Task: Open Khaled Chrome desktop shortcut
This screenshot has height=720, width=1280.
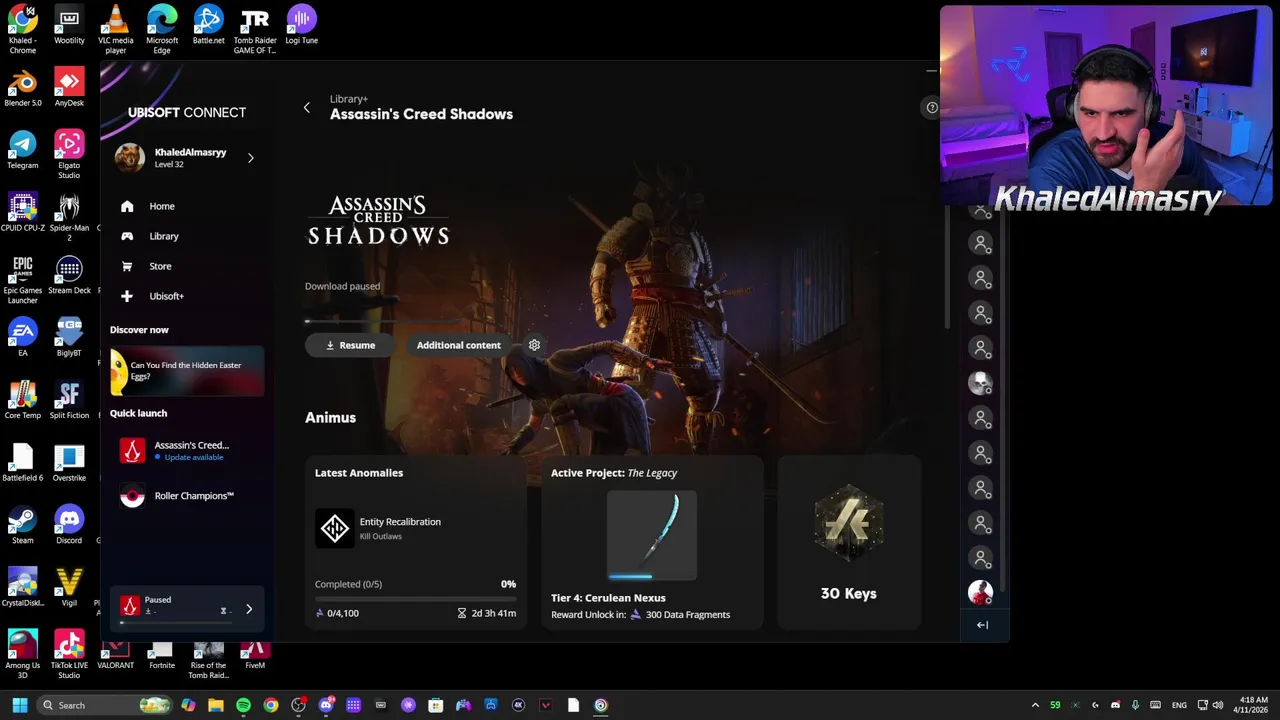Action: pos(23,29)
